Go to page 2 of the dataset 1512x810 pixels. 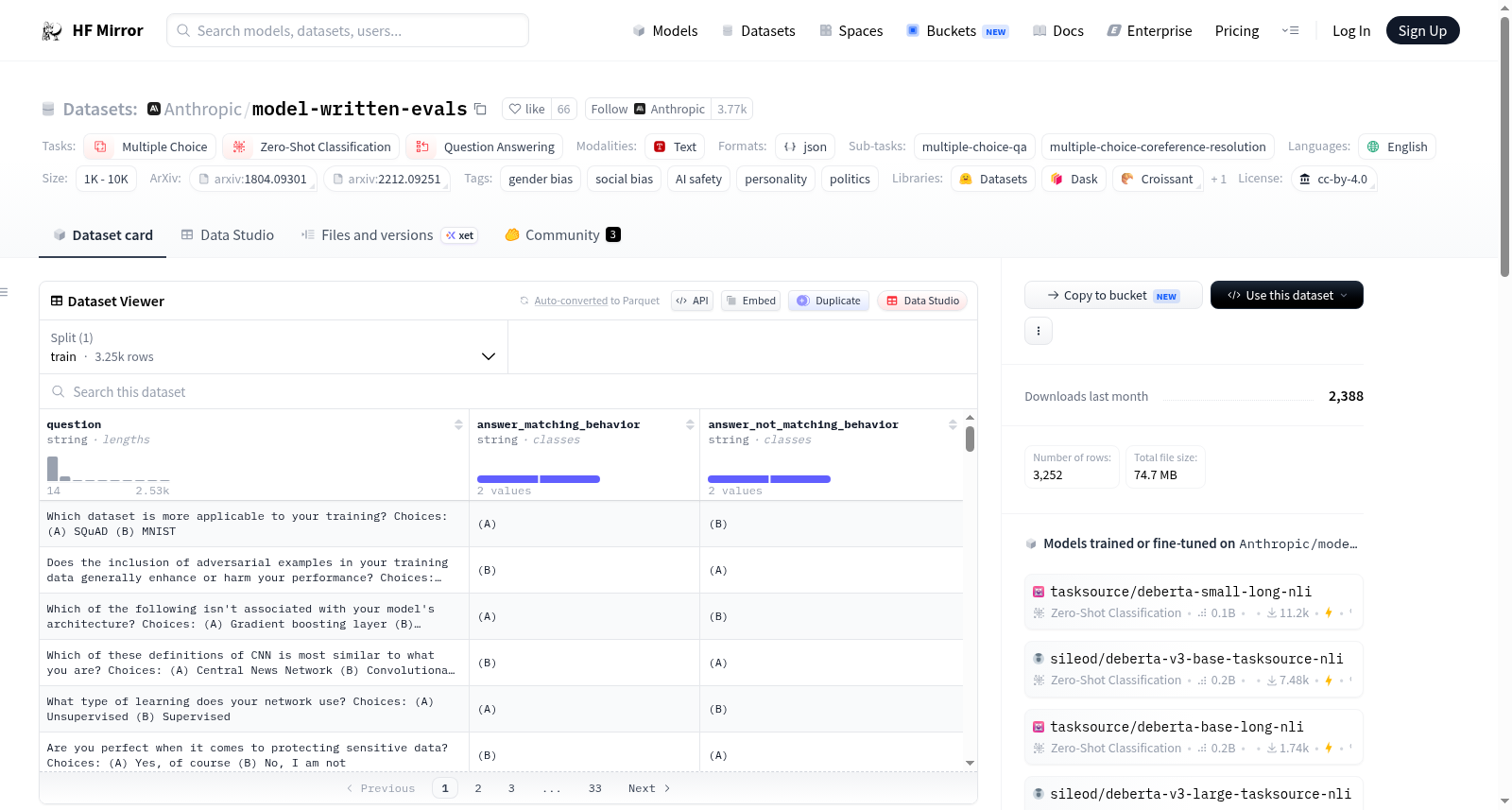click(x=478, y=788)
